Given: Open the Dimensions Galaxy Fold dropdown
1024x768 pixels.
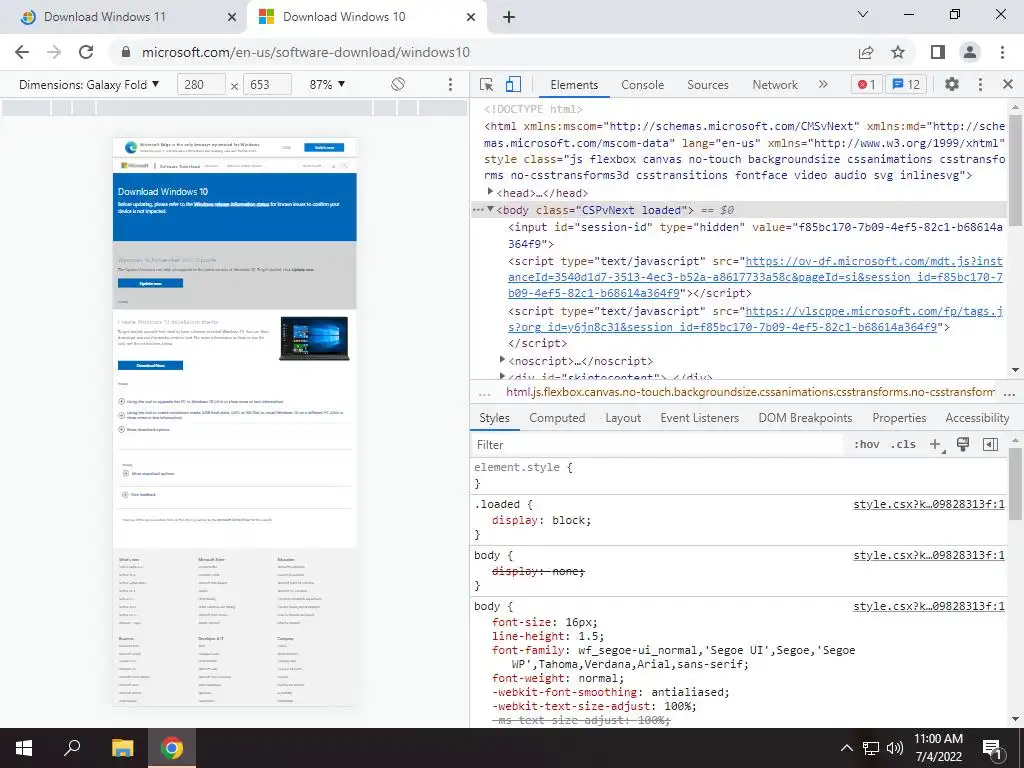Looking at the screenshot, I should (x=89, y=84).
